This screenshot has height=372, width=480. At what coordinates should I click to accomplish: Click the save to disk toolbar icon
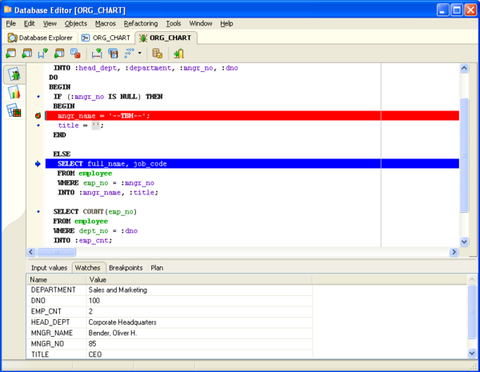[113, 53]
